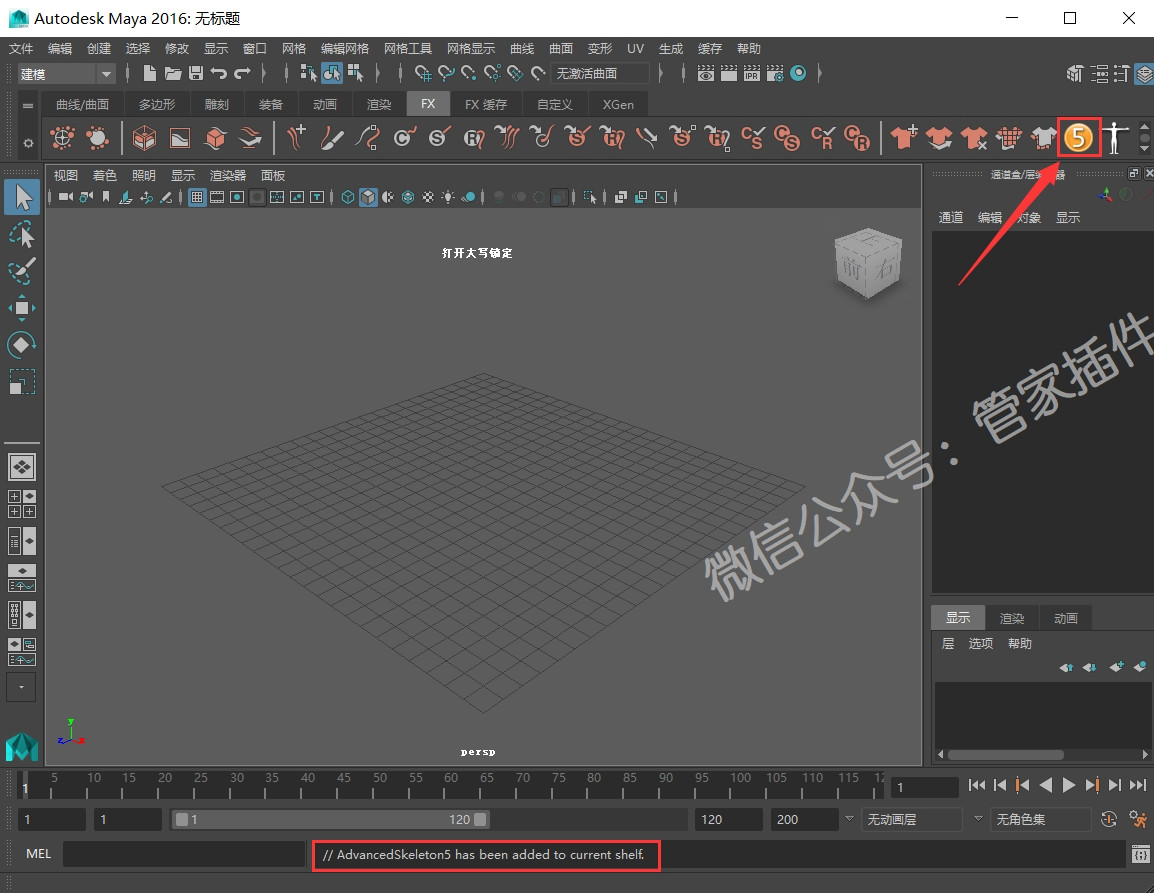
Task: Click the create nCloth shirt-plus shelf icon
Action: click(904, 138)
